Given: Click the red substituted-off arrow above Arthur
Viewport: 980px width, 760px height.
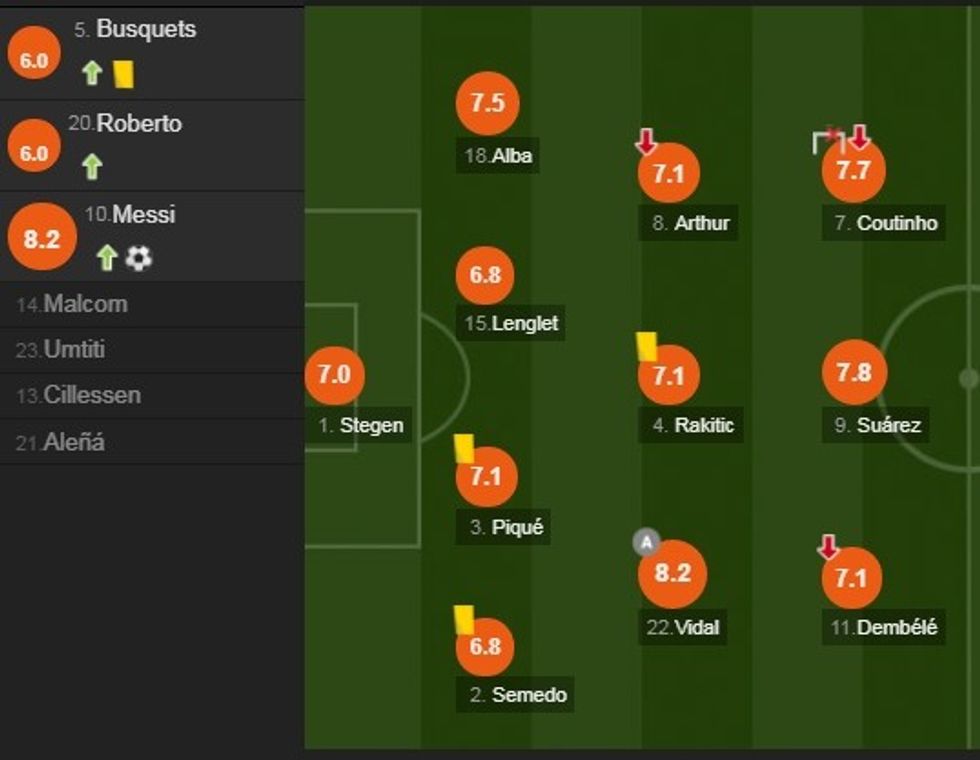Looking at the screenshot, I should tap(646, 142).
